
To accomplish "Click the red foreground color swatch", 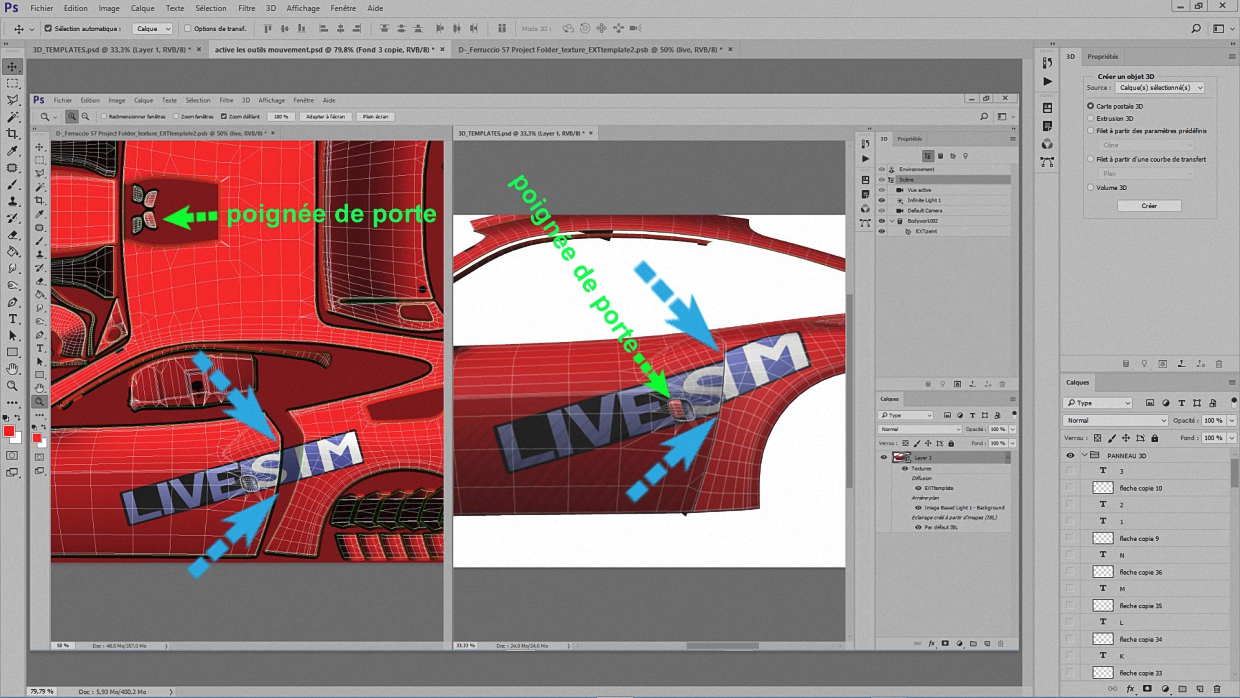I will pyautogui.click(x=9, y=432).
